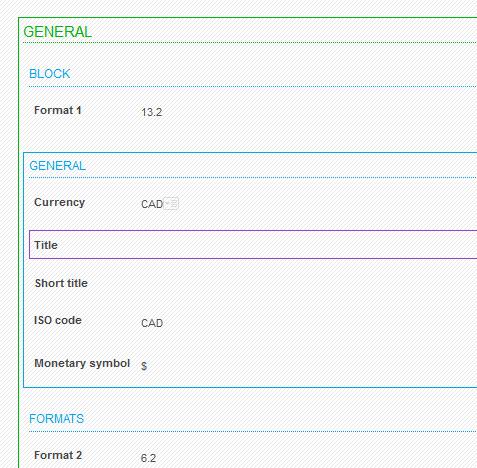The height and width of the screenshot is (468, 477).
Task: Click the empty Short title field
Action: point(308,283)
